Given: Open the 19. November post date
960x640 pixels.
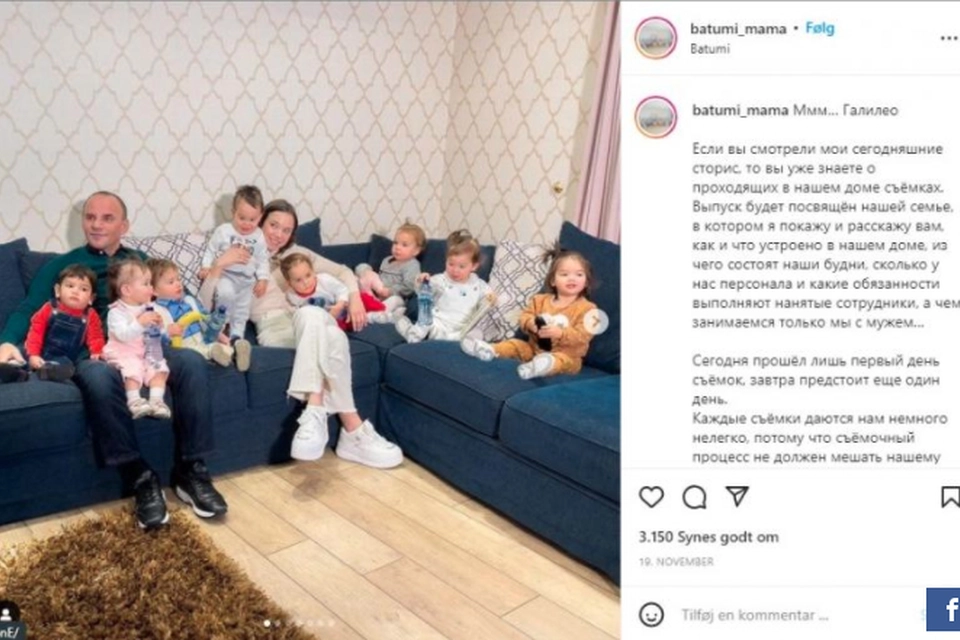Looking at the screenshot, I should pos(676,562).
